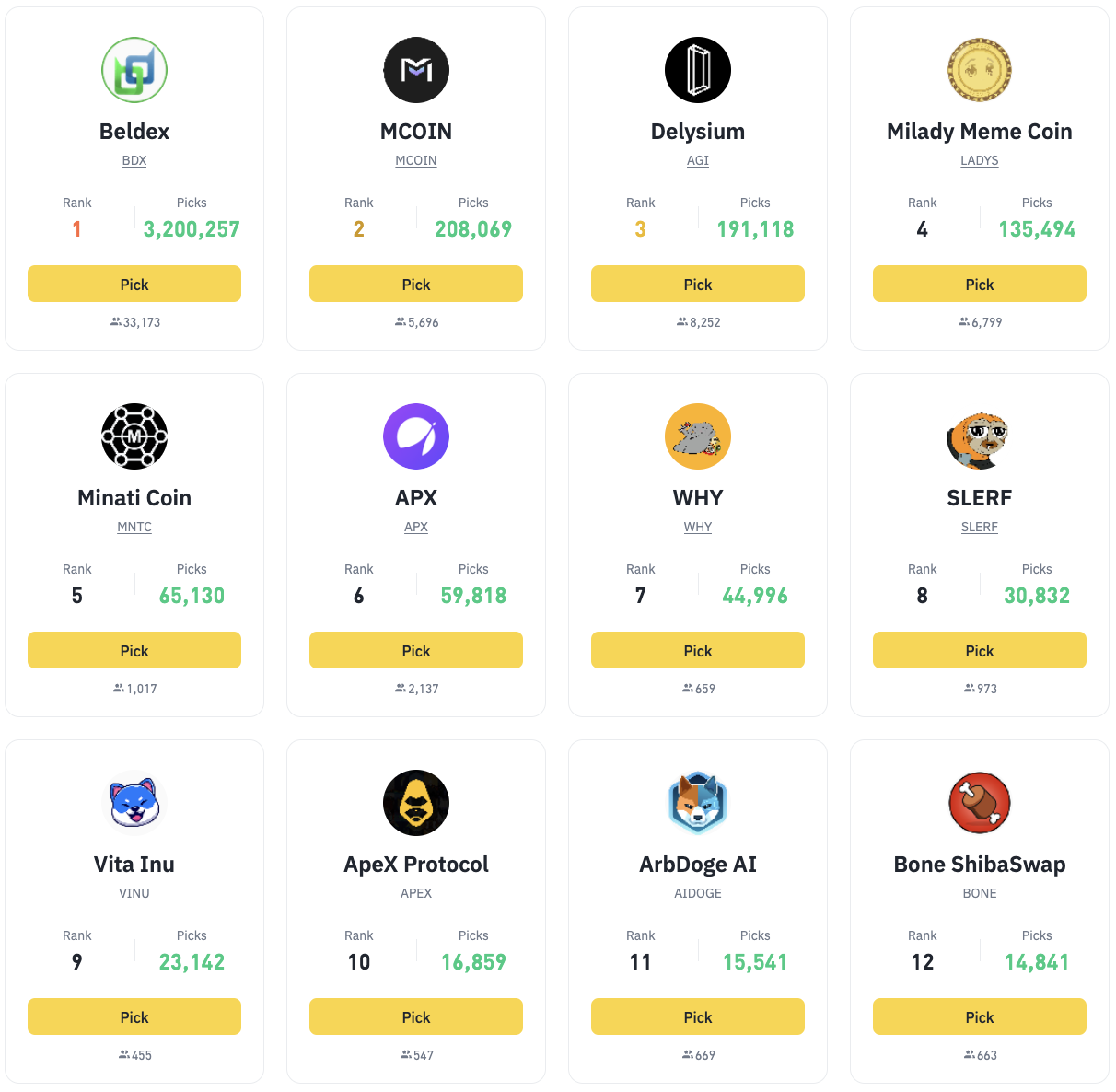Click the purple APX logo

[x=416, y=436]
